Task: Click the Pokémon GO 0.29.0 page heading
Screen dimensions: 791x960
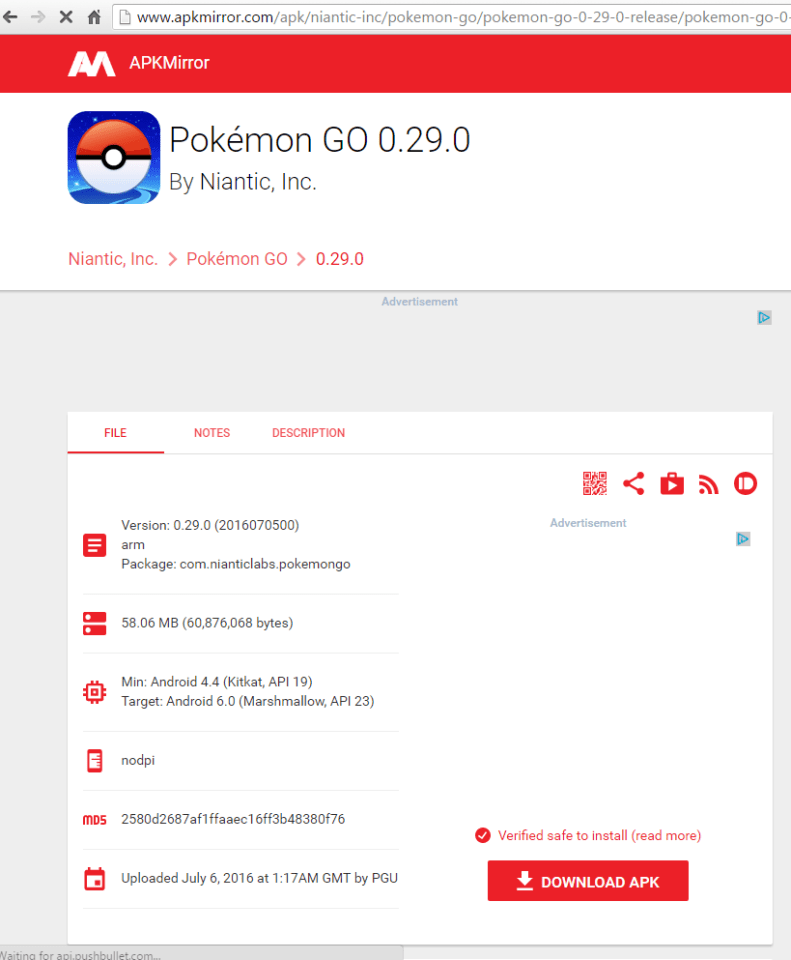Action: click(320, 140)
